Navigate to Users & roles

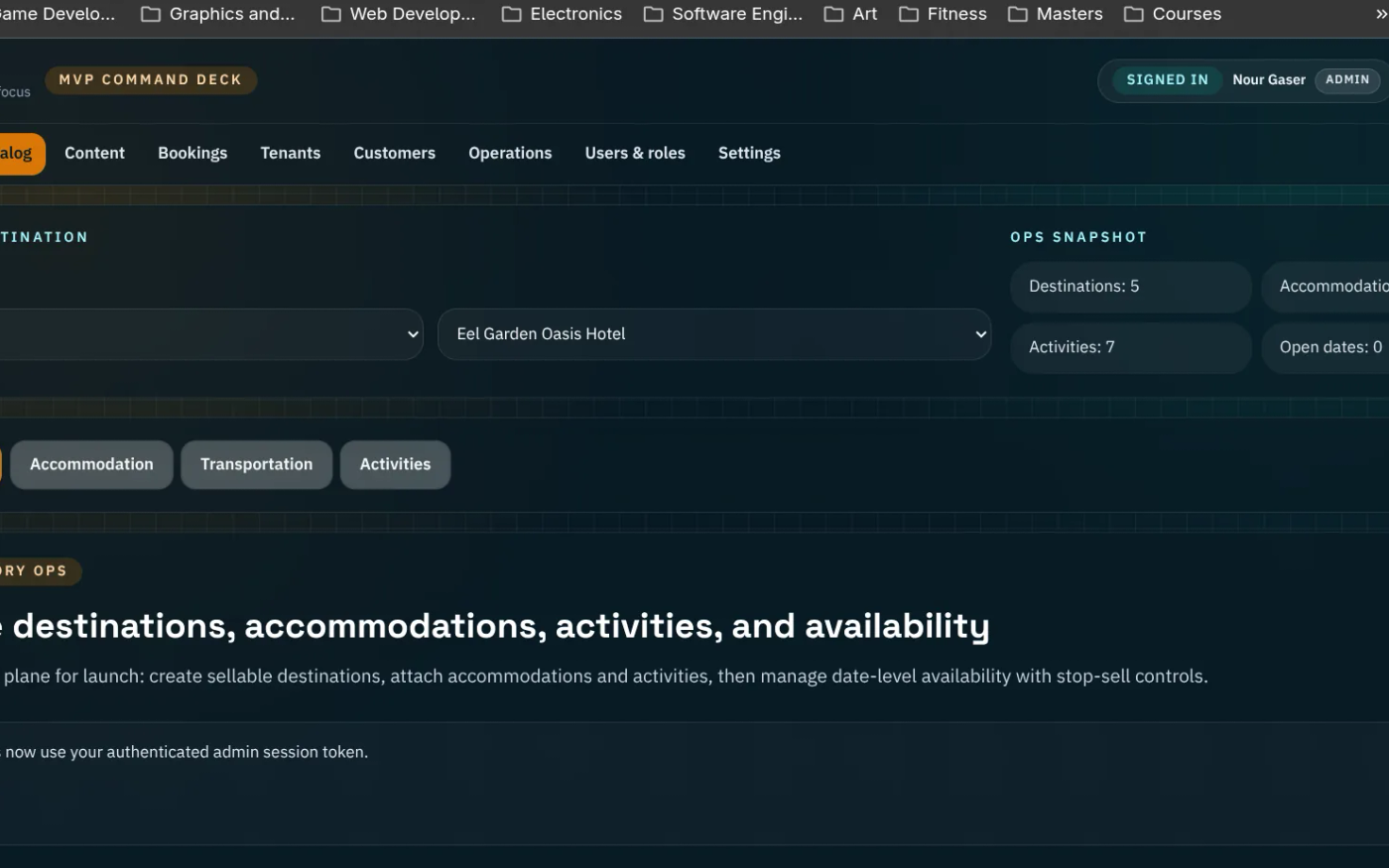[x=635, y=153]
